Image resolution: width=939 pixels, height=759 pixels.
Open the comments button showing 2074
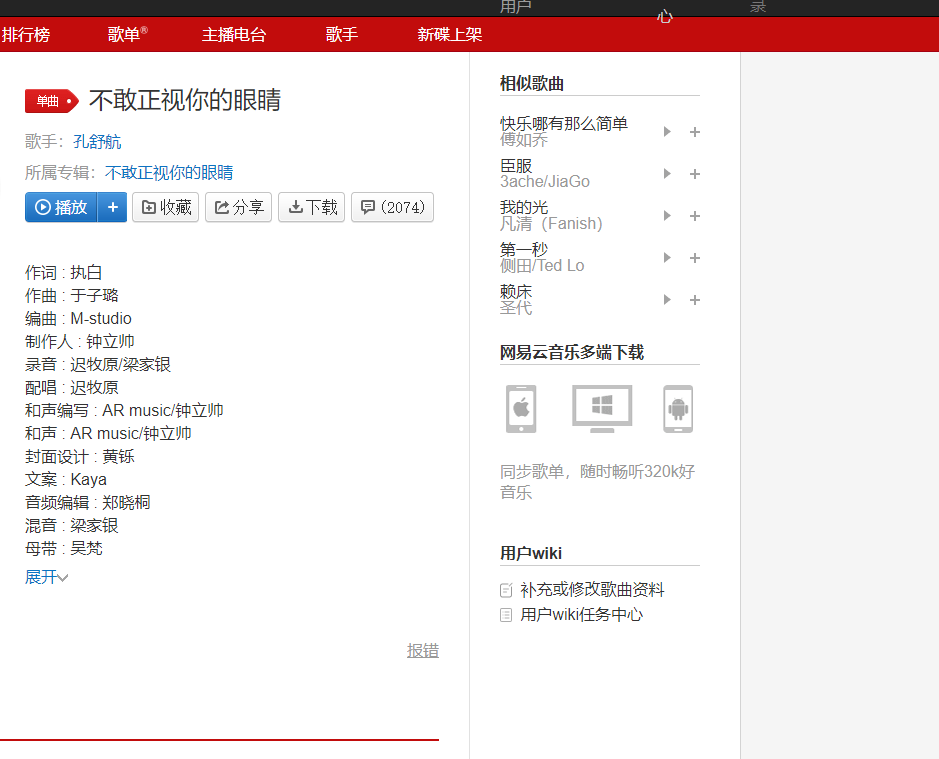click(x=392, y=207)
